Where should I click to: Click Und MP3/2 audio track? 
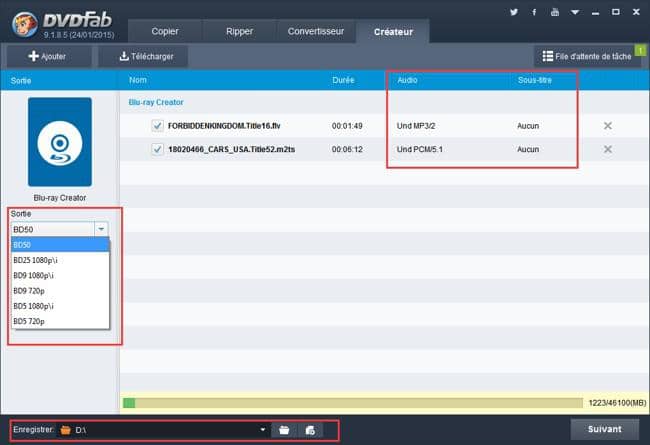tap(416, 126)
